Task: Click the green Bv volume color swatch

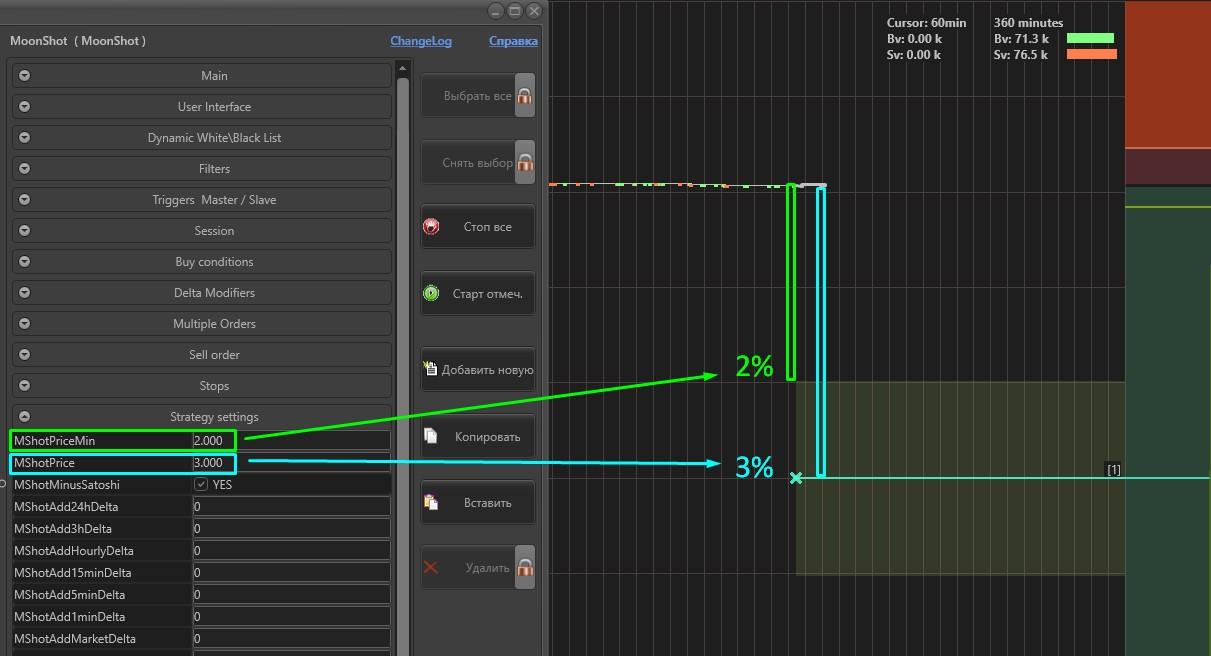Action: 1090,39
